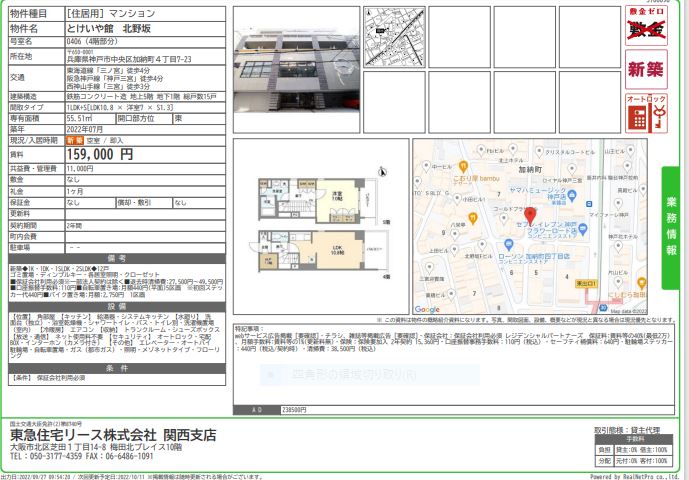Select the address '兵庫県神戸市中央区加納町４丁目7-23'

pos(129,59)
